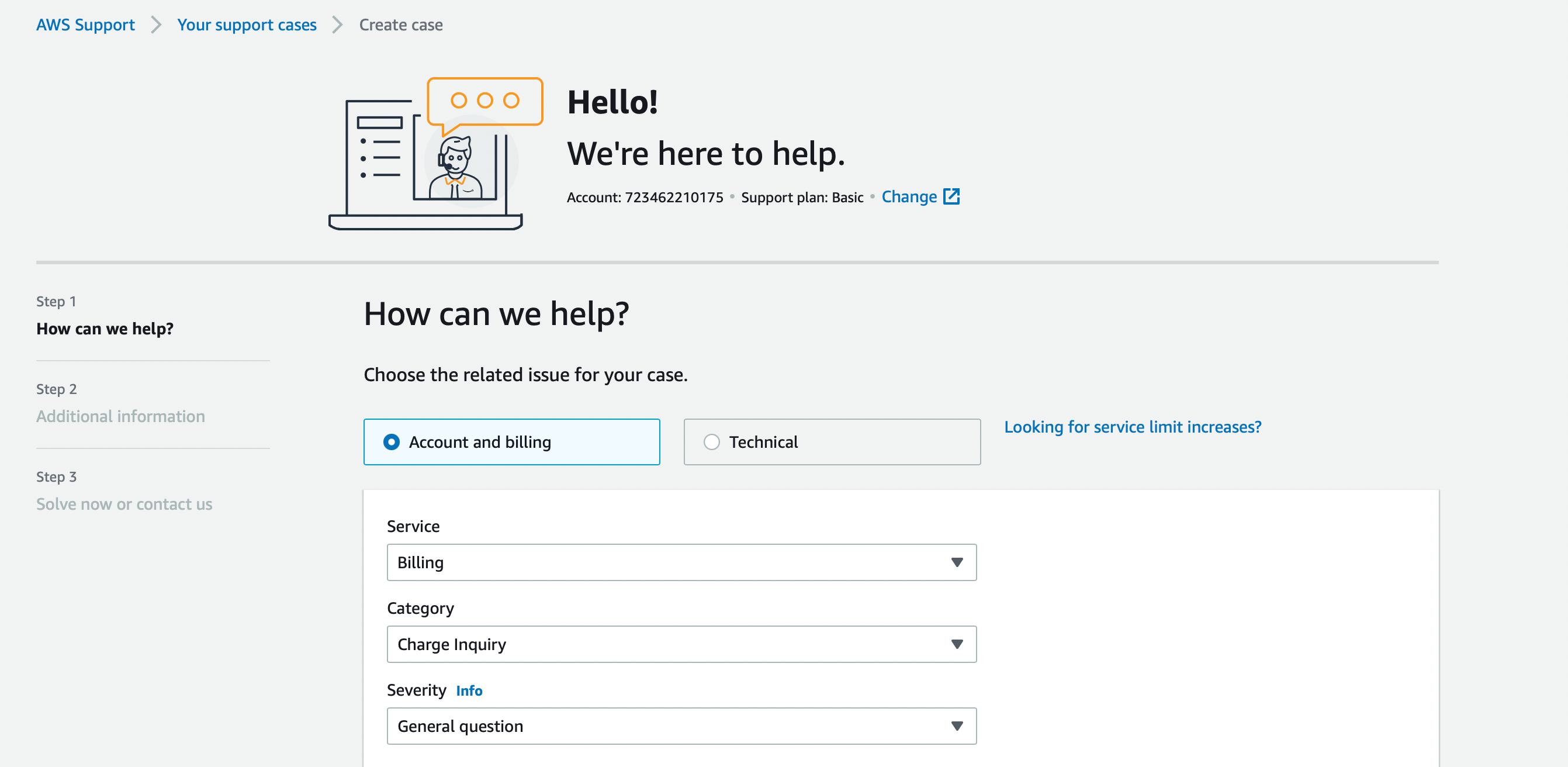Open Looking for service limit increases link
Screen dimensions: 1568x767
point(1132,427)
